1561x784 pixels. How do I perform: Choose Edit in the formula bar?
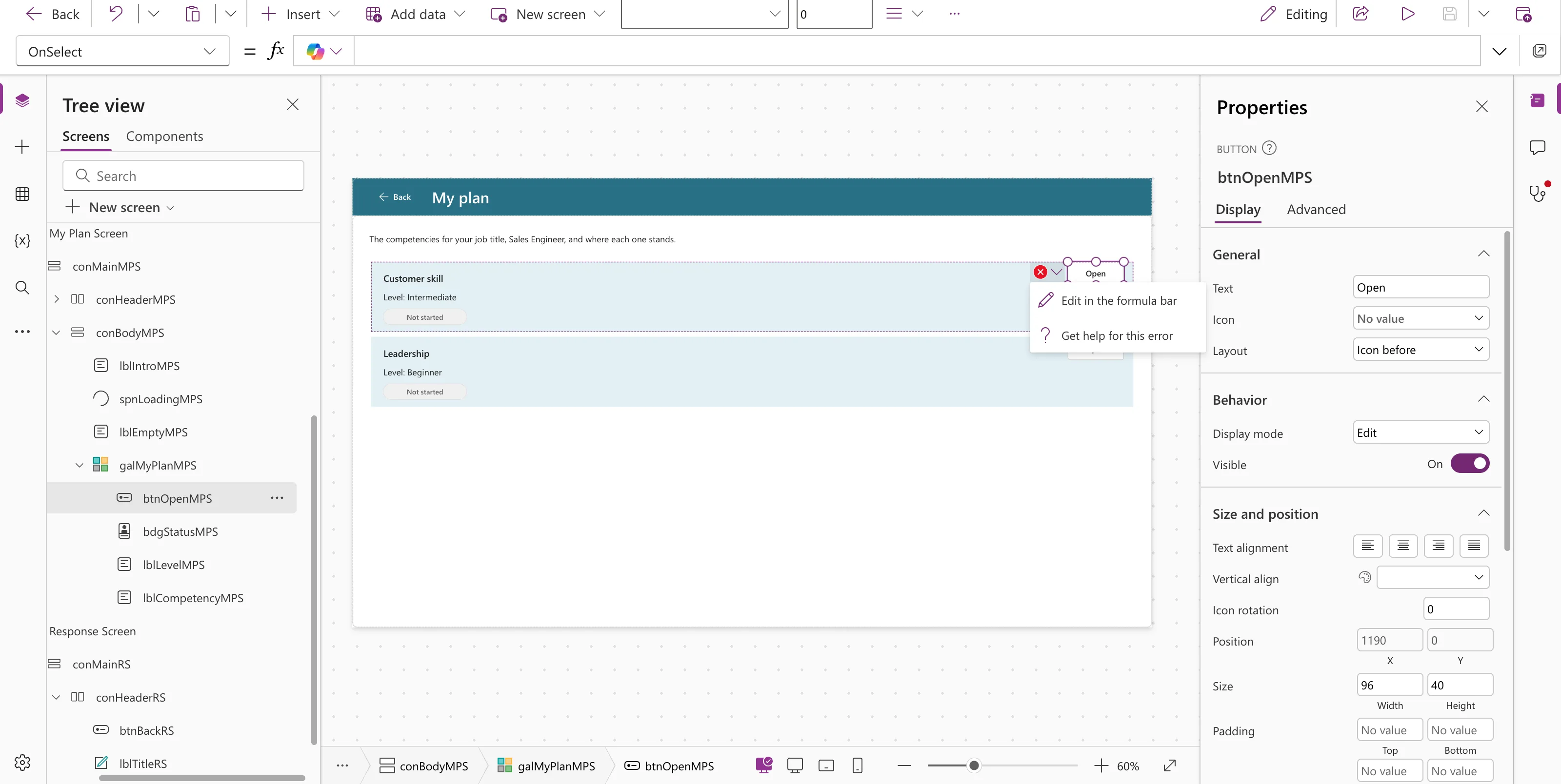(1118, 300)
